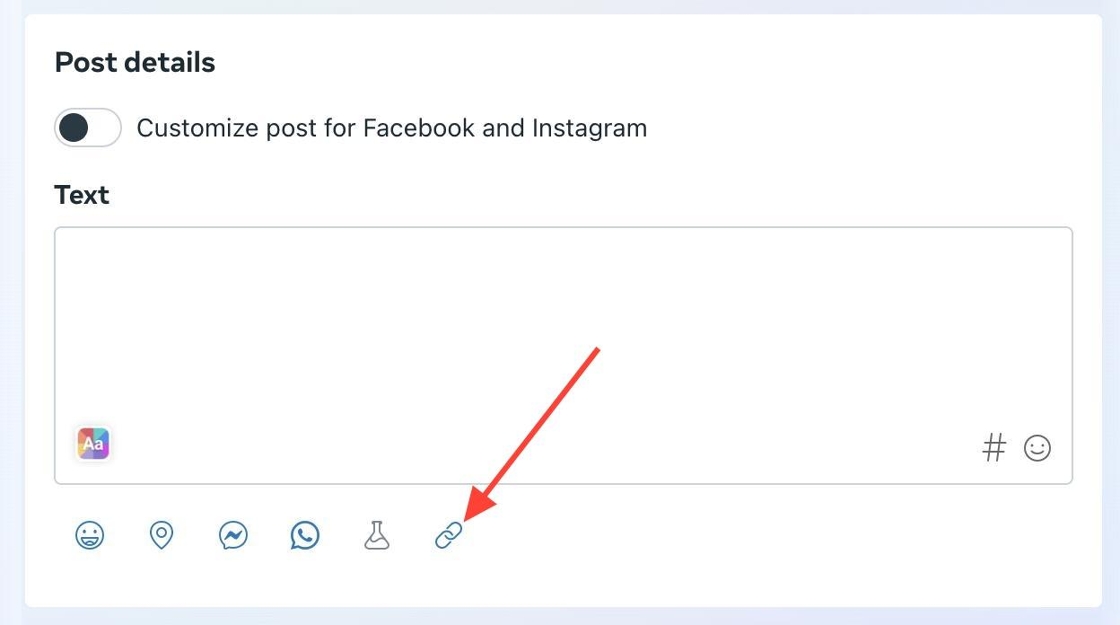Click the 'Post details' heading

coord(135,62)
